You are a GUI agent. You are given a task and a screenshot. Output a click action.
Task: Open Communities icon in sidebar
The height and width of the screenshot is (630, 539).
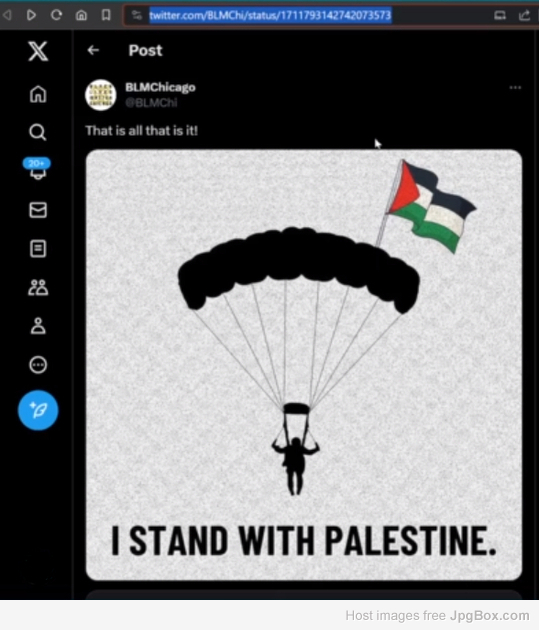tap(38, 287)
